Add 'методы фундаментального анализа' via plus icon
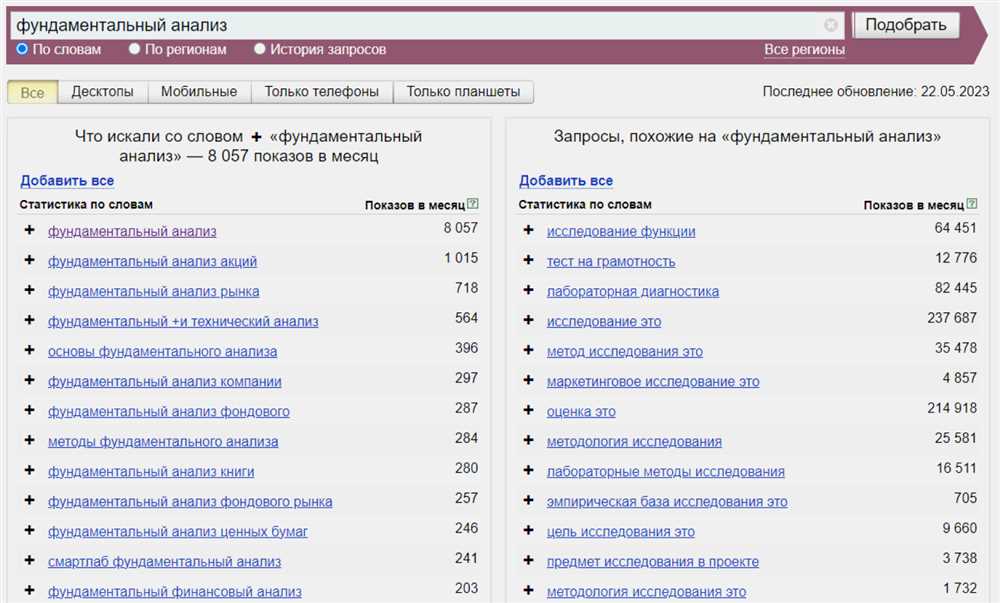The height and width of the screenshot is (603, 1000). [29, 440]
